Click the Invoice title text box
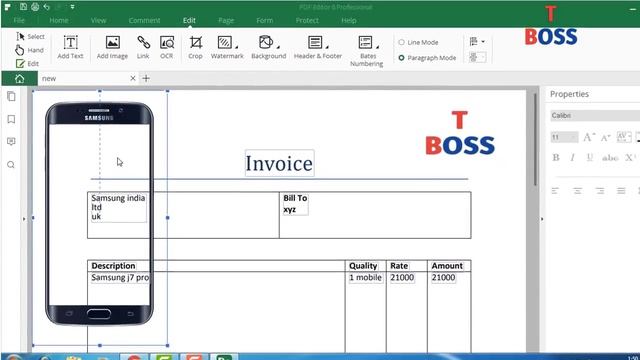Screen dimensions: 640x360 (280, 163)
